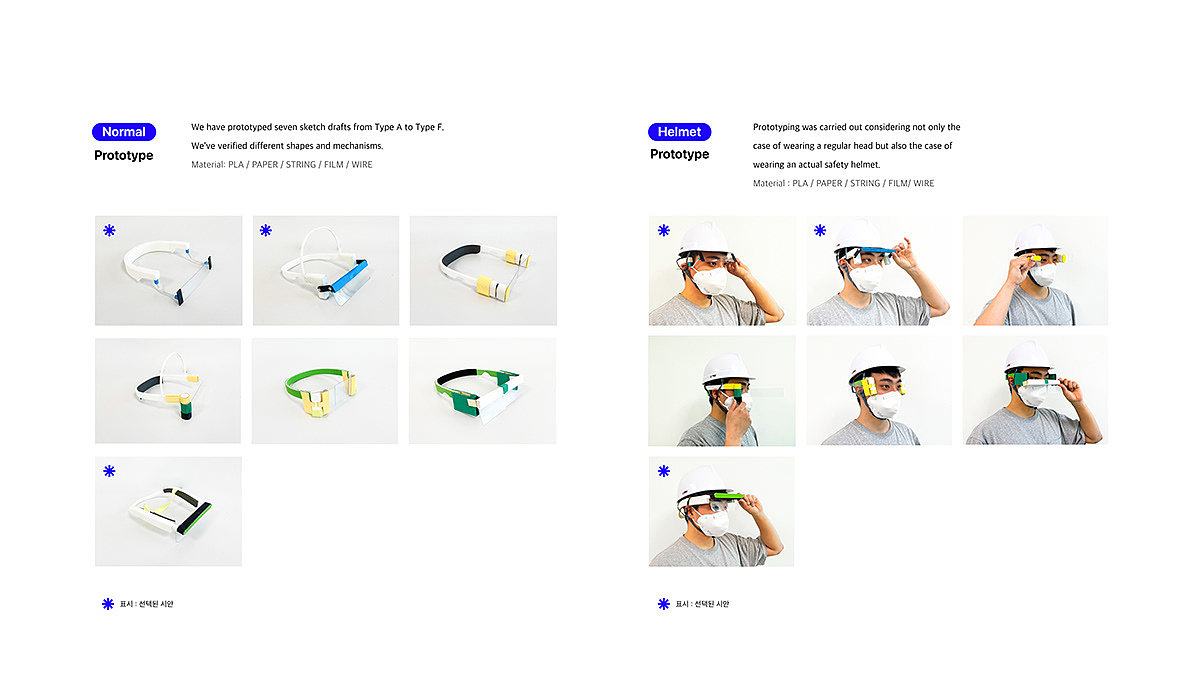Select the black and yellow headband prototype photo
The width and height of the screenshot is (1200, 675).
(x=483, y=270)
